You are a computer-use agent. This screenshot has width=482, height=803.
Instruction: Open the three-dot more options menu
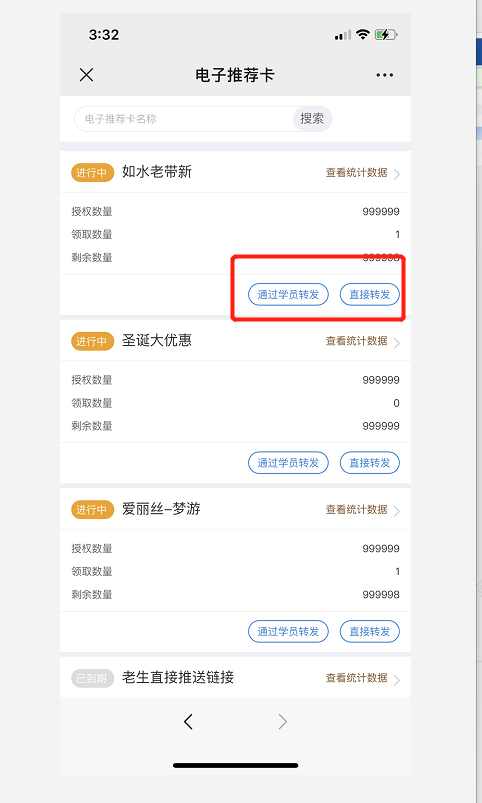point(384,75)
